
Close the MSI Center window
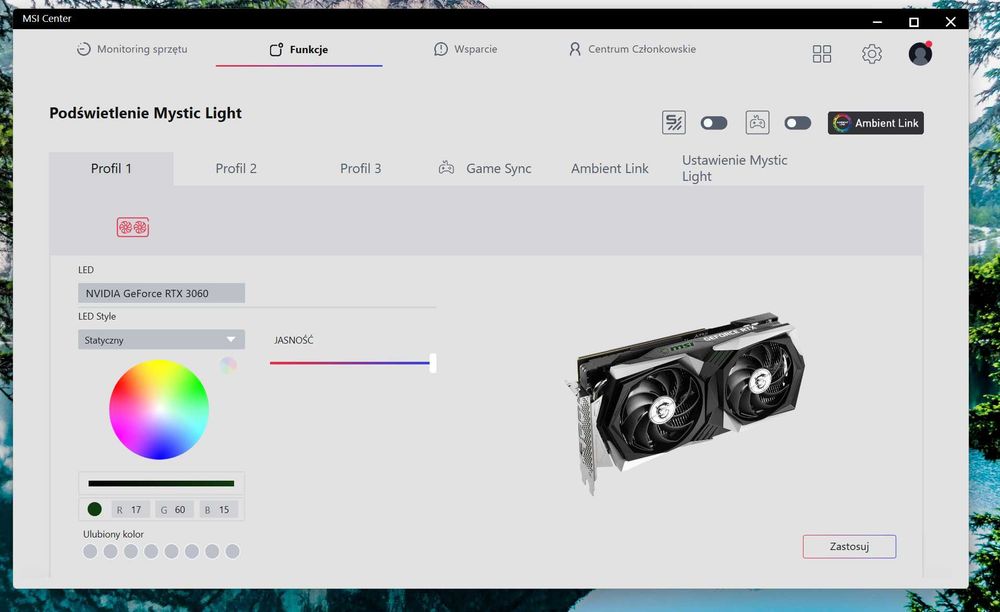[950, 22]
